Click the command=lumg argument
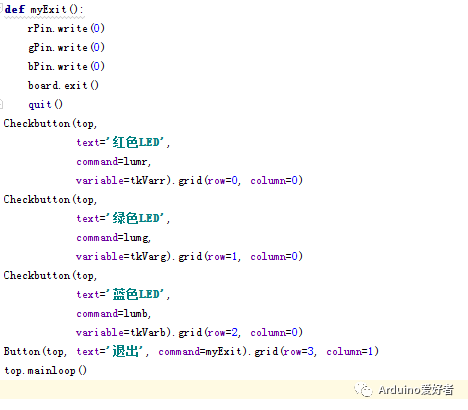The height and width of the screenshot is (410, 468). pyautogui.click(x=112, y=238)
